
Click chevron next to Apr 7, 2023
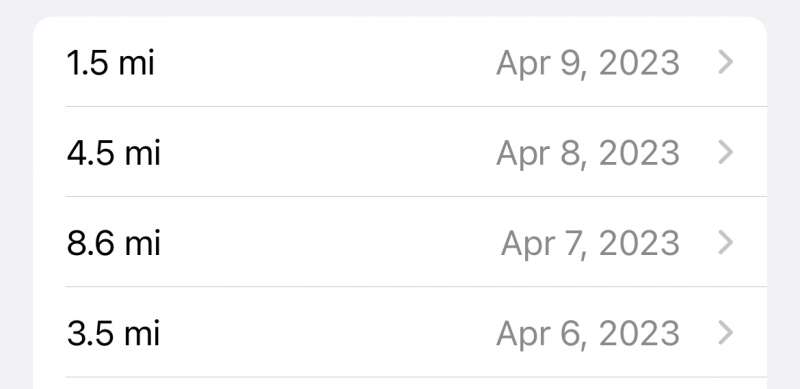tap(726, 242)
